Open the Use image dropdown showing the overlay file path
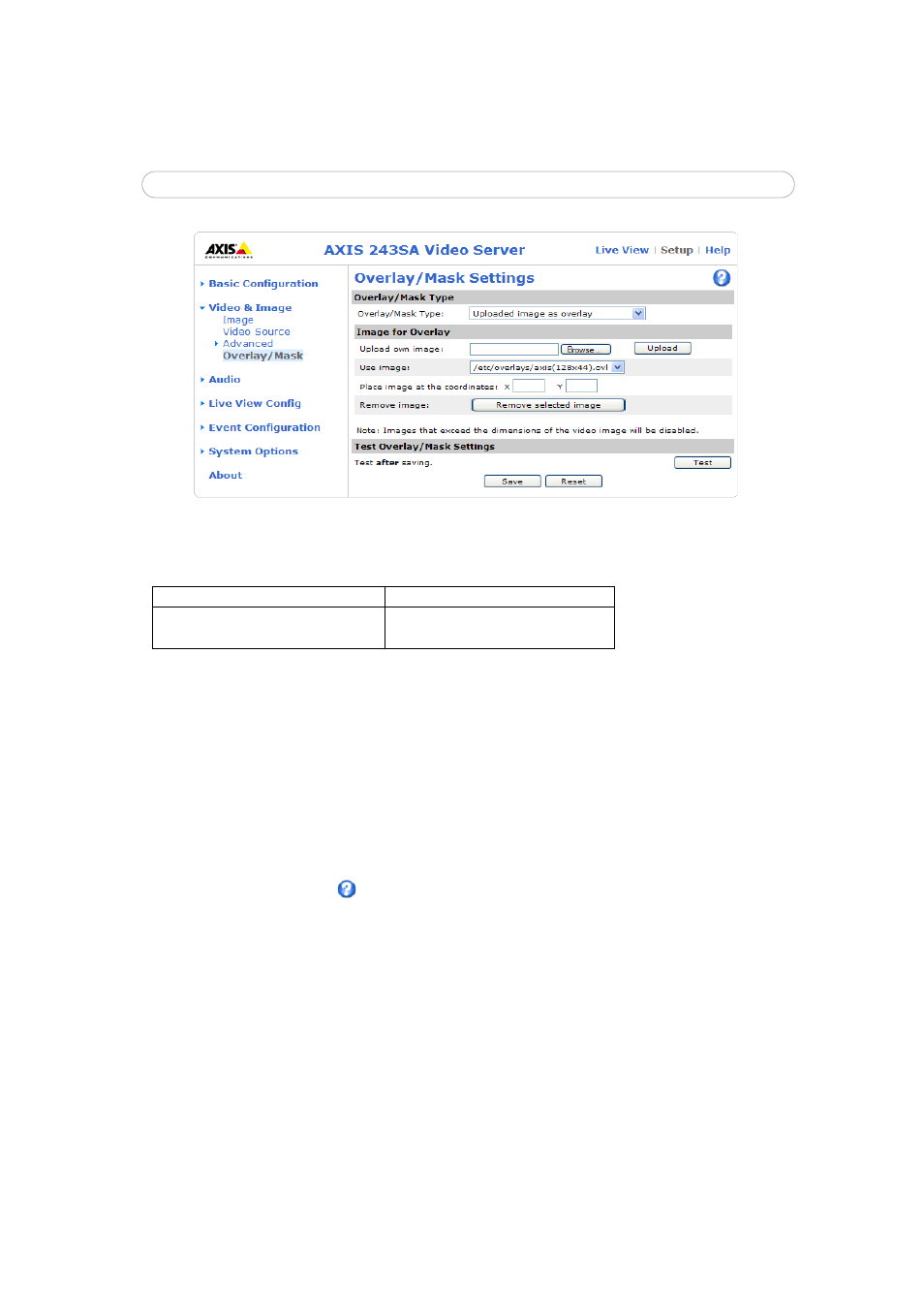This screenshot has width=924, height=1308. click(546, 367)
